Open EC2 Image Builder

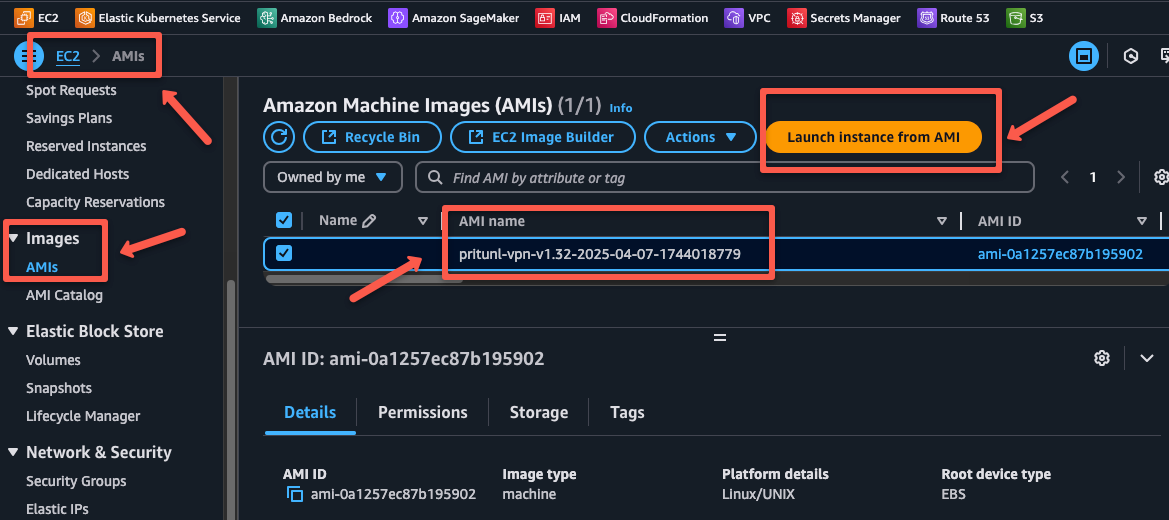click(543, 137)
